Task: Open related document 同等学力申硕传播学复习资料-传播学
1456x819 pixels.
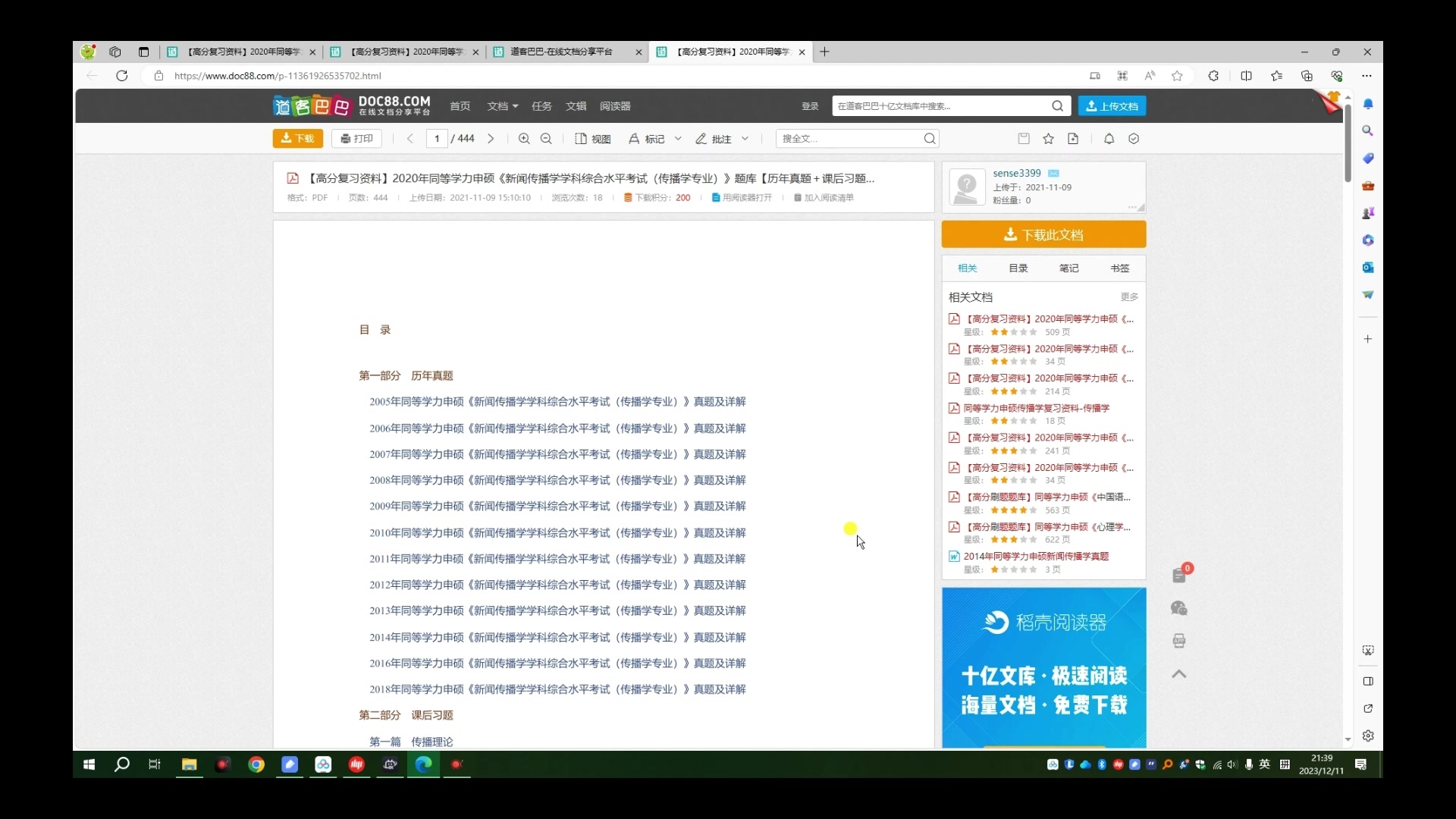Action: 1037,408
